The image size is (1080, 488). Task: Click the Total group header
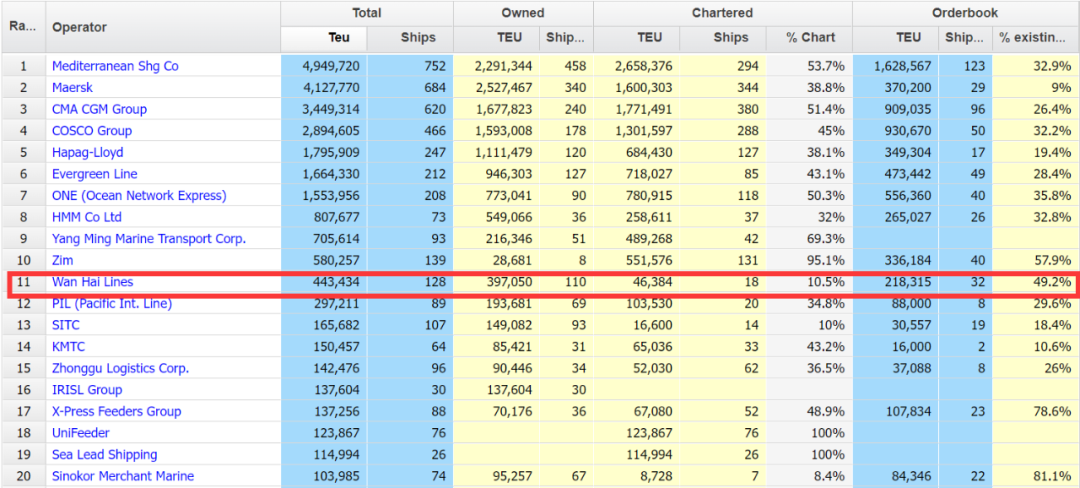point(367,13)
